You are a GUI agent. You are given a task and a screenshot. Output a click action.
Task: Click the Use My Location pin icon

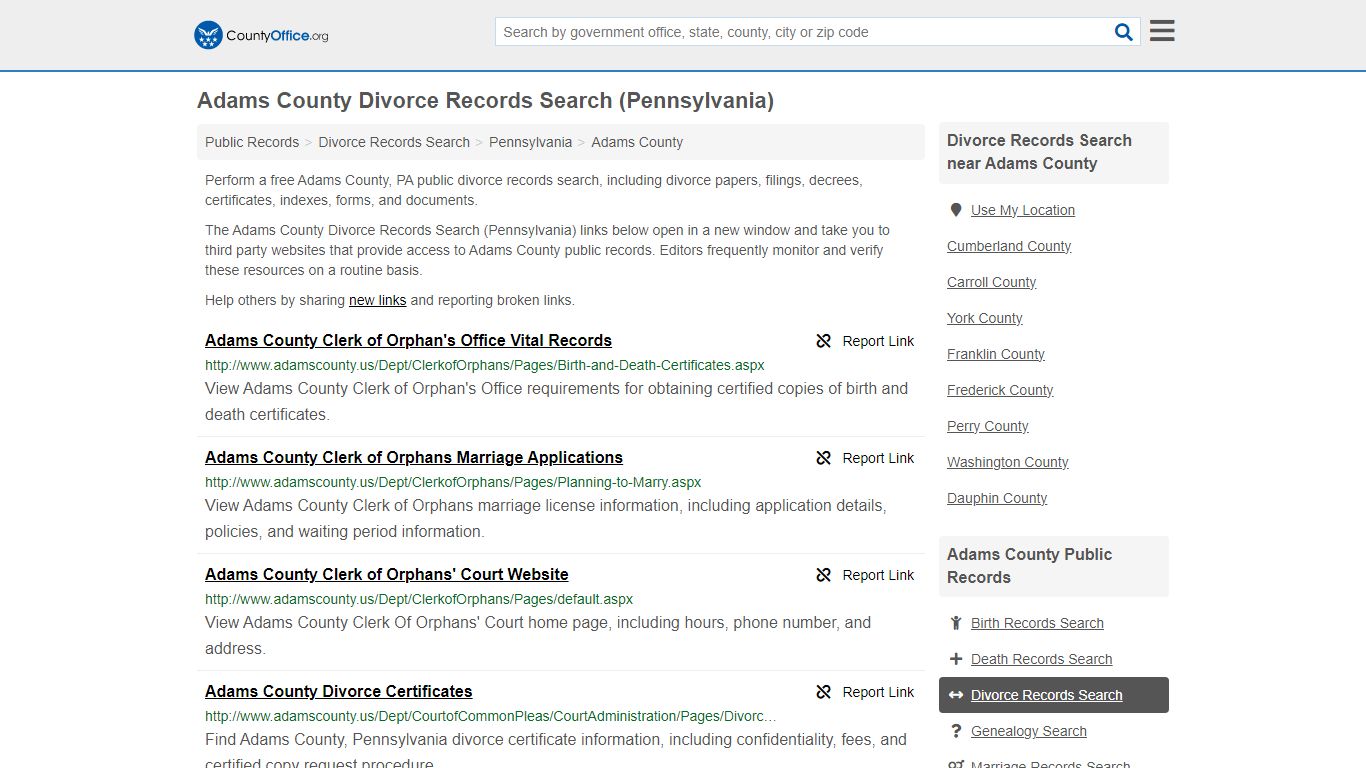click(x=956, y=210)
